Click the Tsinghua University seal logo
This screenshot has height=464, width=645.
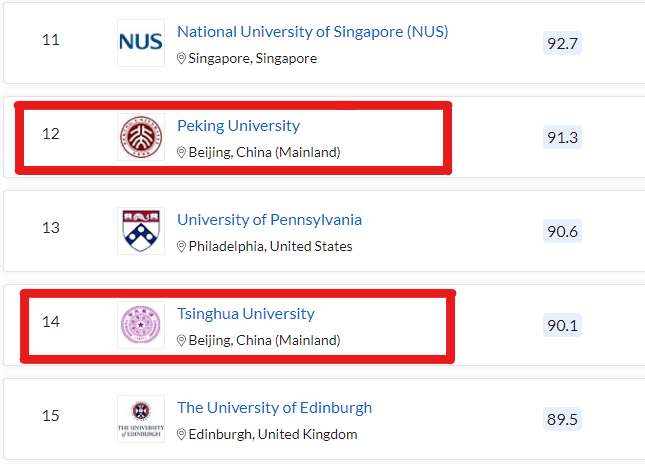140,325
